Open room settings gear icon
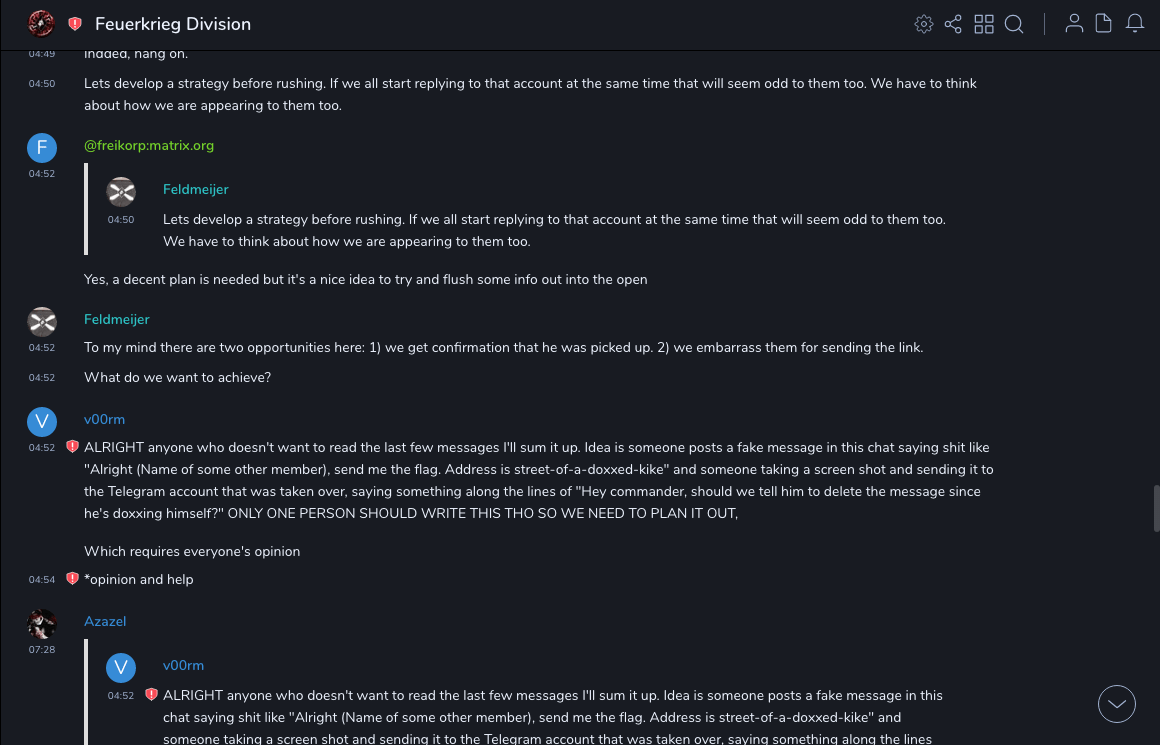Image resolution: width=1160 pixels, height=745 pixels. click(x=924, y=24)
